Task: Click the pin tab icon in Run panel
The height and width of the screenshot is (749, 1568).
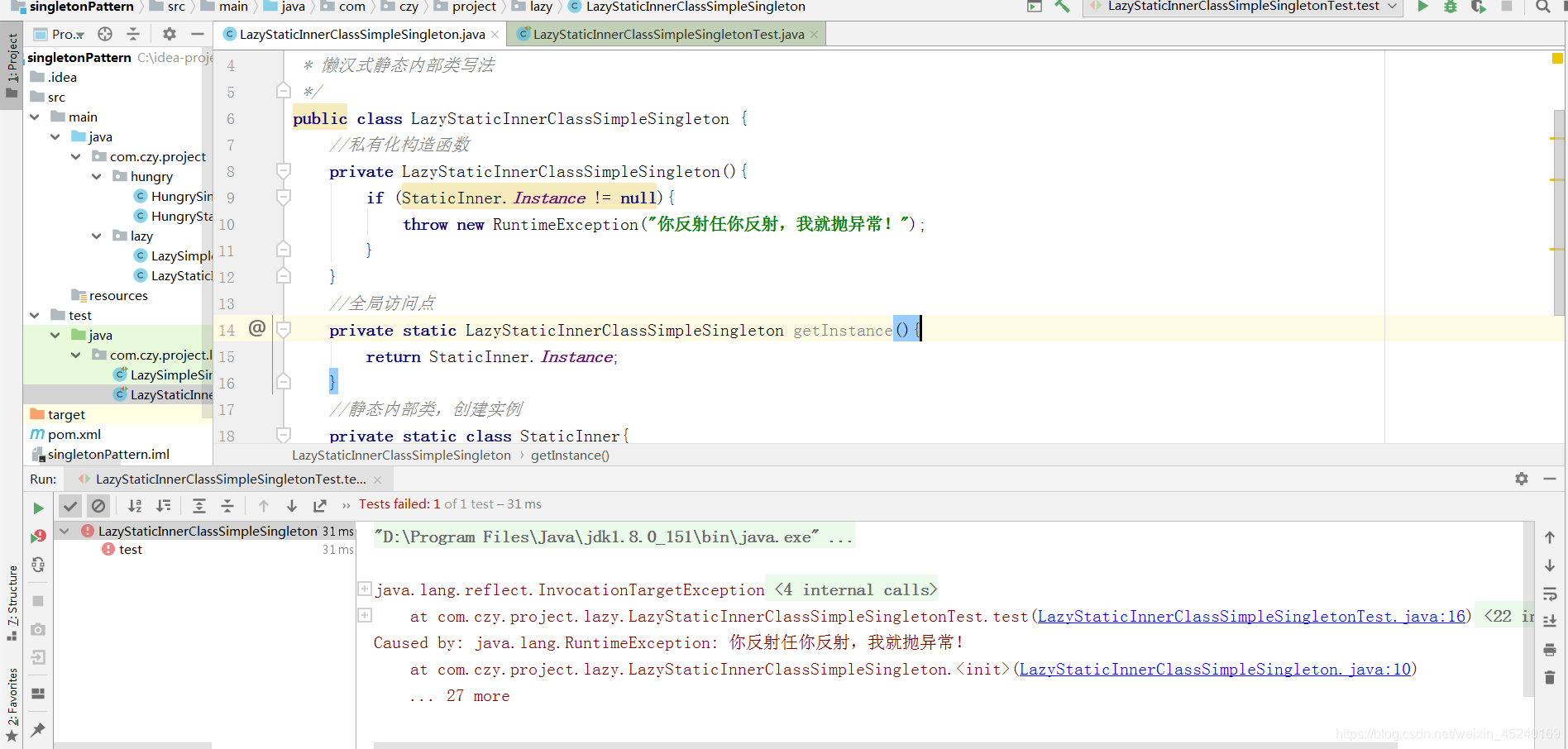Action: 38,729
